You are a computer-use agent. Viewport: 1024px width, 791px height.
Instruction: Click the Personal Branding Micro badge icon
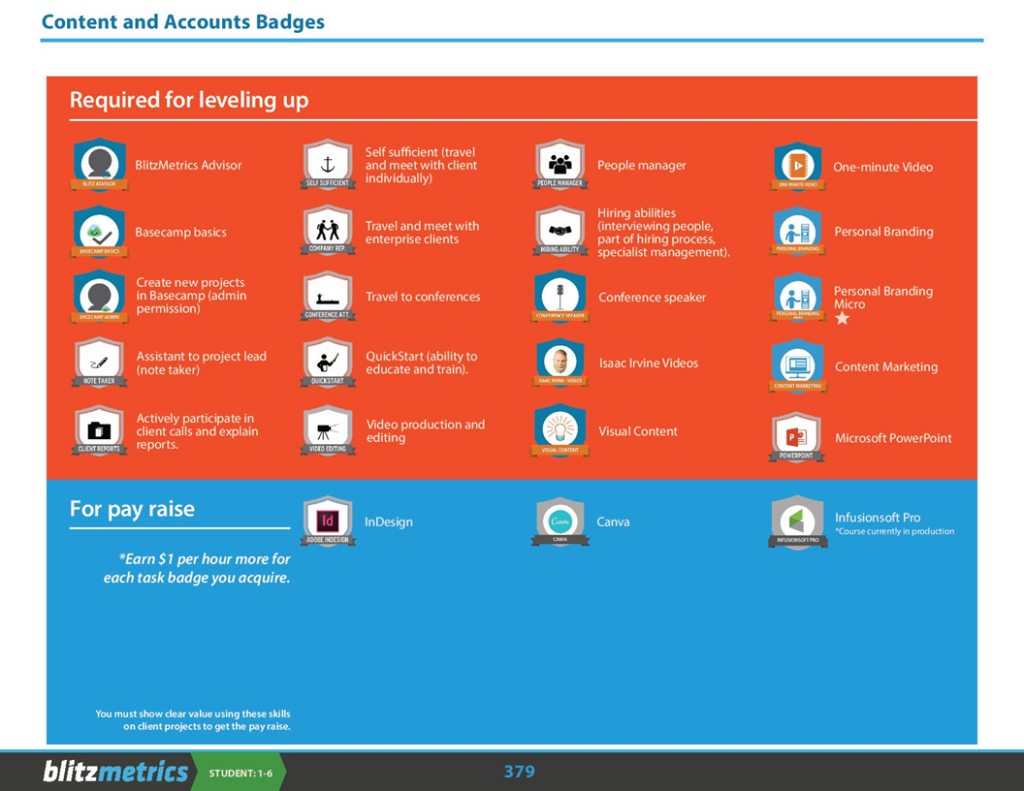(798, 298)
